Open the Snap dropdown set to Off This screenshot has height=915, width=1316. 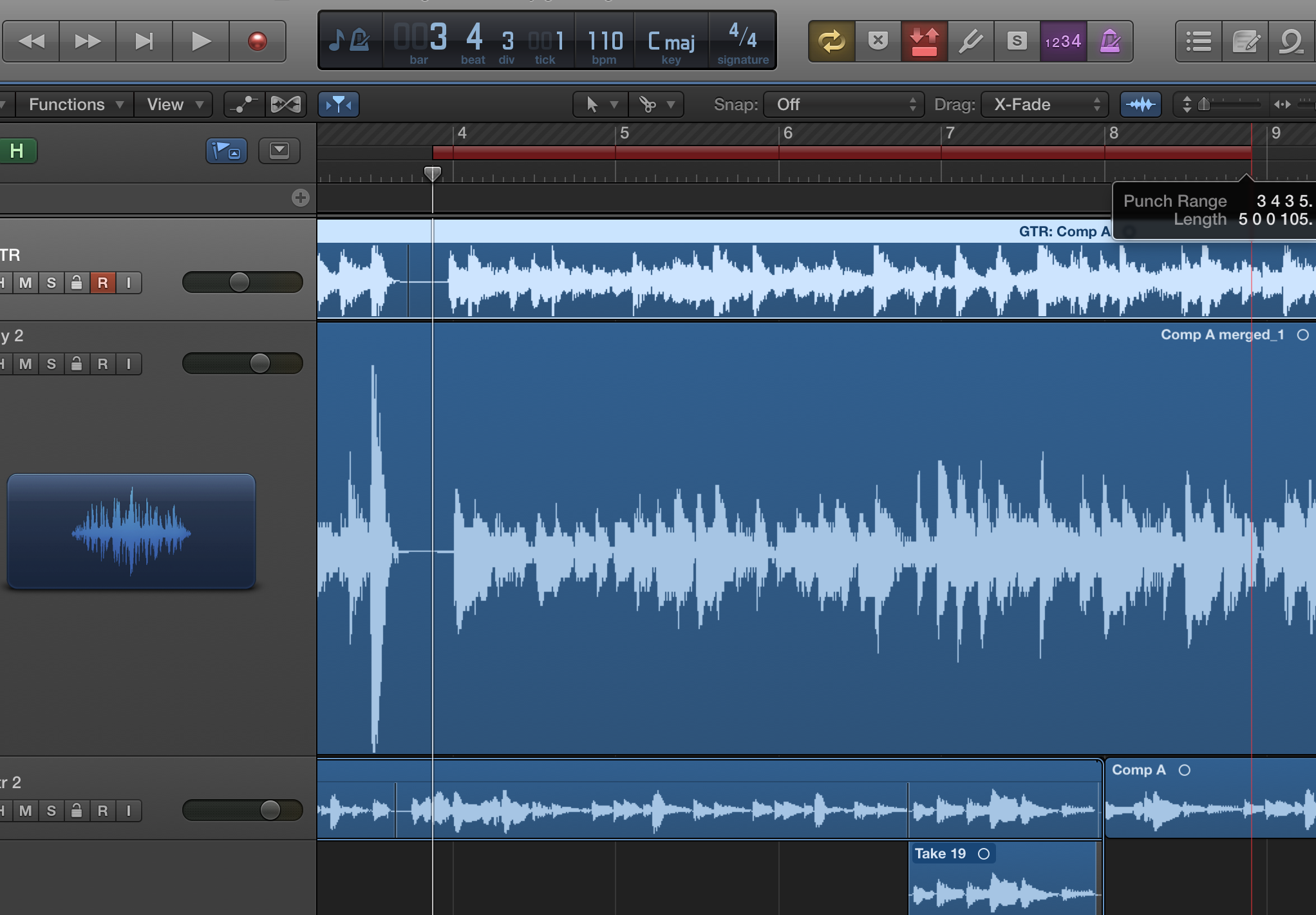(x=843, y=104)
